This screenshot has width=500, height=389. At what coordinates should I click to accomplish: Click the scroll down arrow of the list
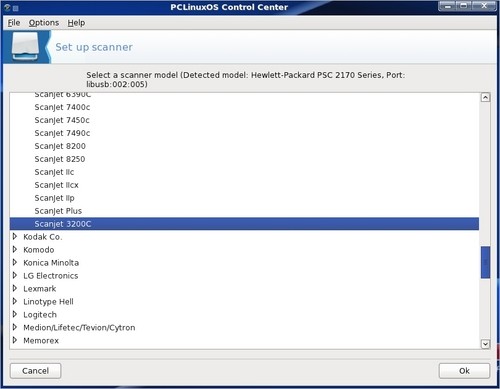click(485, 344)
